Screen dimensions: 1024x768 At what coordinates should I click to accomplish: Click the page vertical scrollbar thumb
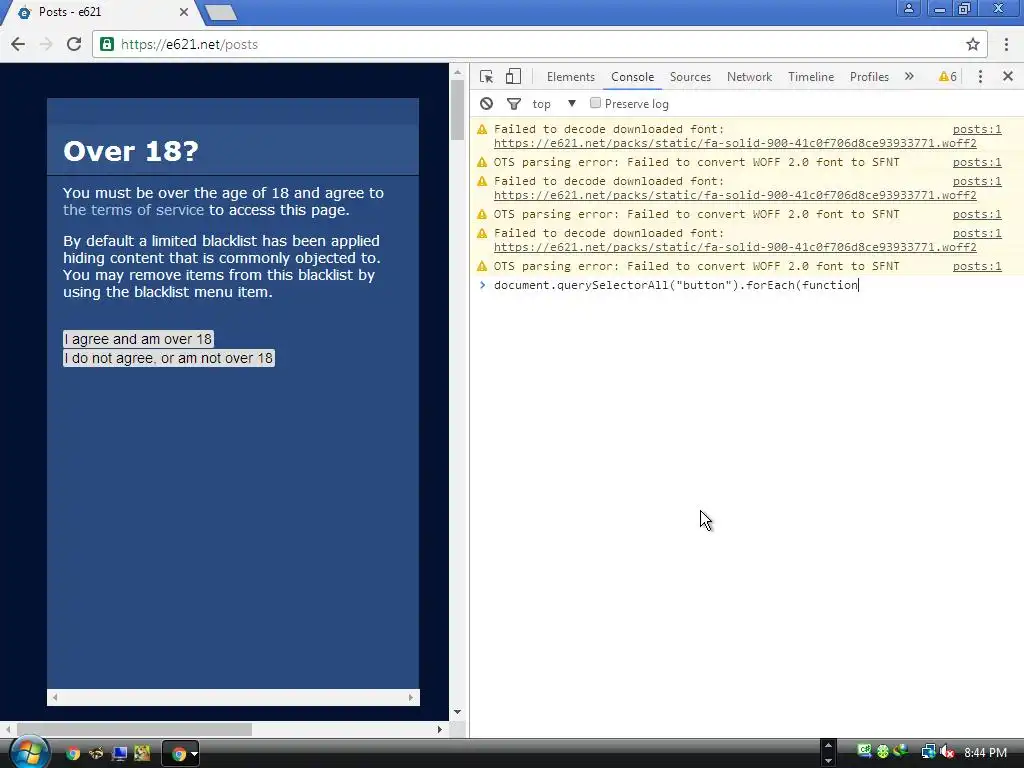click(457, 109)
